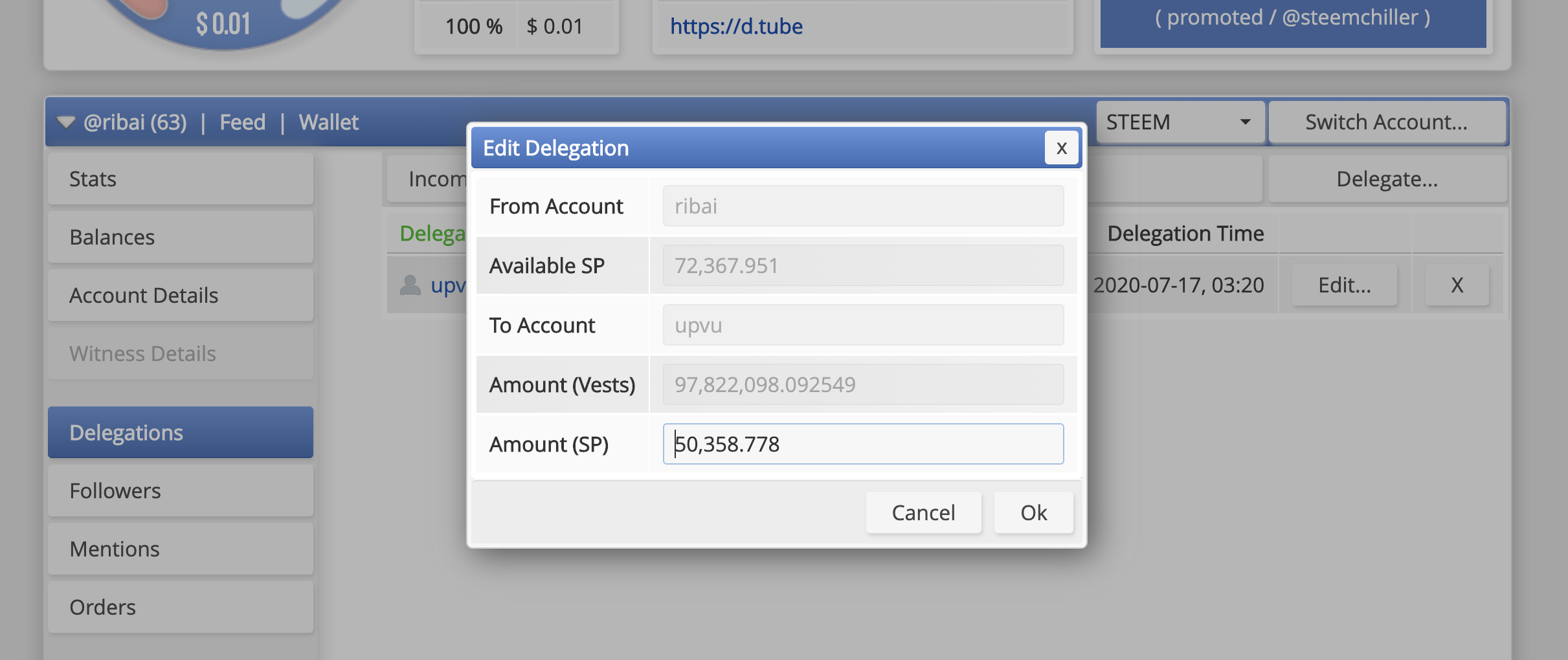The width and height of the screenshot is (1568, 660).
Task: Expand the @ribai account menu arrow
Action: 65,122
